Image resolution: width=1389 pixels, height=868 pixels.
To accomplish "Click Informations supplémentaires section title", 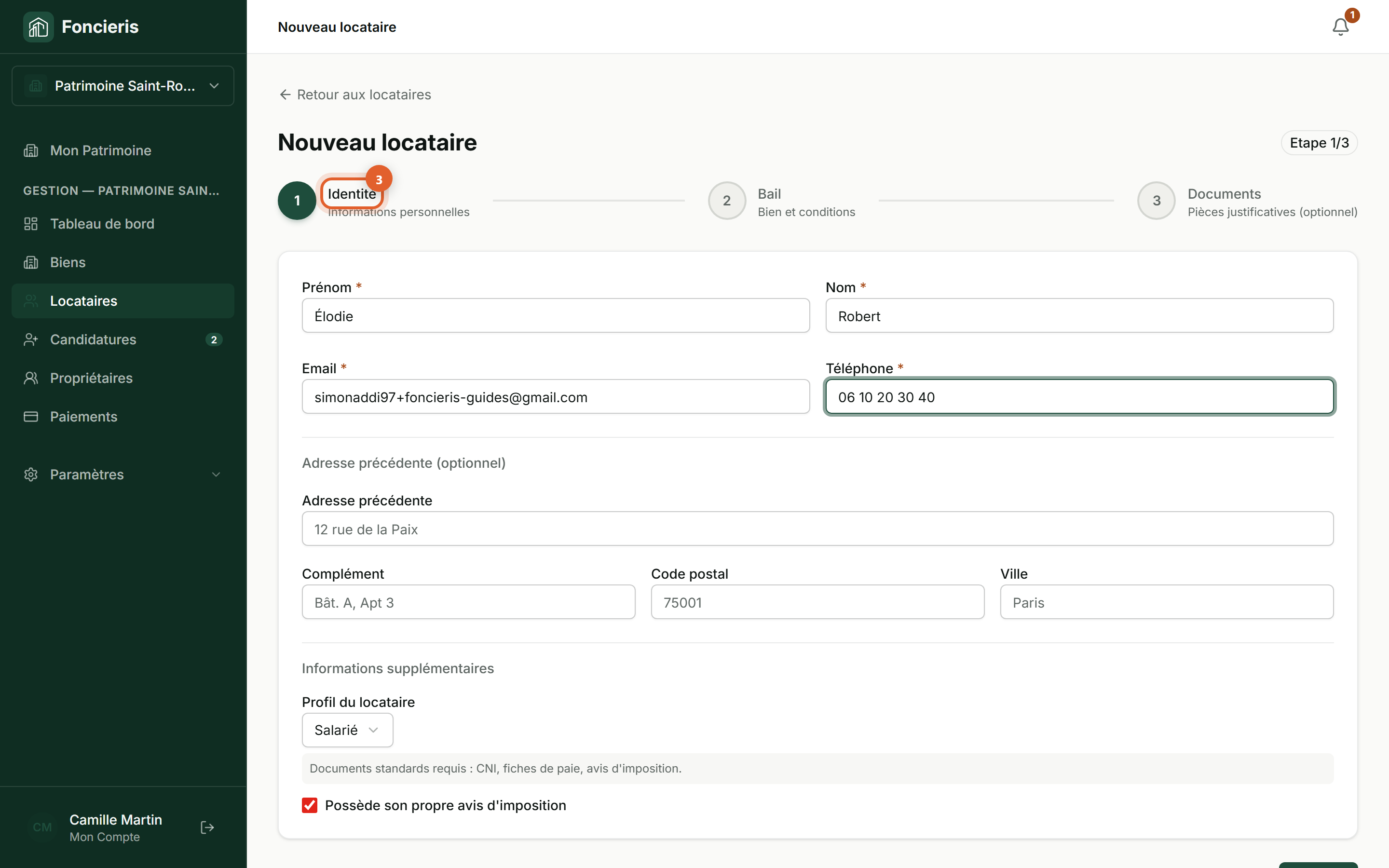I will 398,668.
